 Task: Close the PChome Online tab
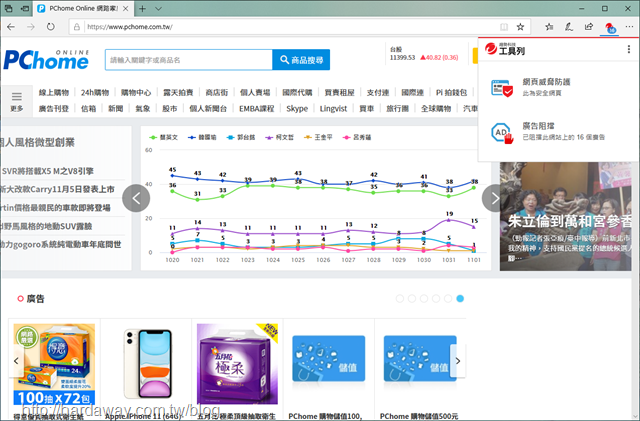(126, 9)
